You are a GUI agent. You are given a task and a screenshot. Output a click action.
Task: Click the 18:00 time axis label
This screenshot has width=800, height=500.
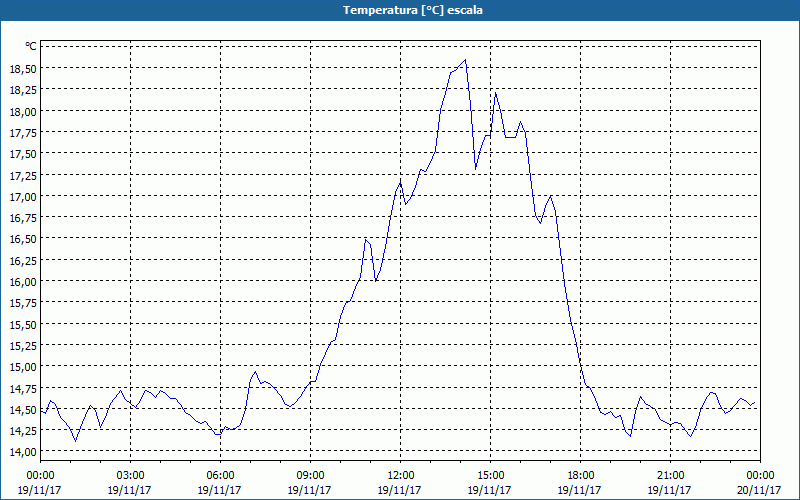point(580,475)
